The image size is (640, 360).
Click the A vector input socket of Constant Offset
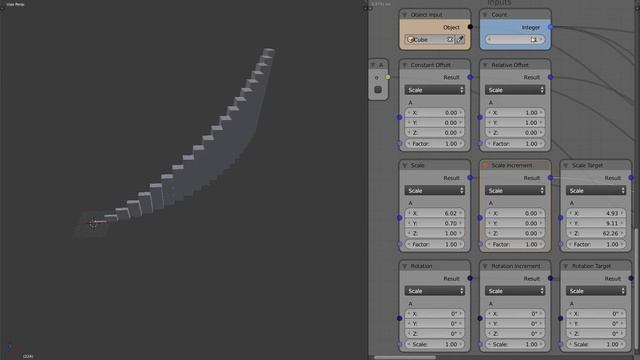click(400, 118)
